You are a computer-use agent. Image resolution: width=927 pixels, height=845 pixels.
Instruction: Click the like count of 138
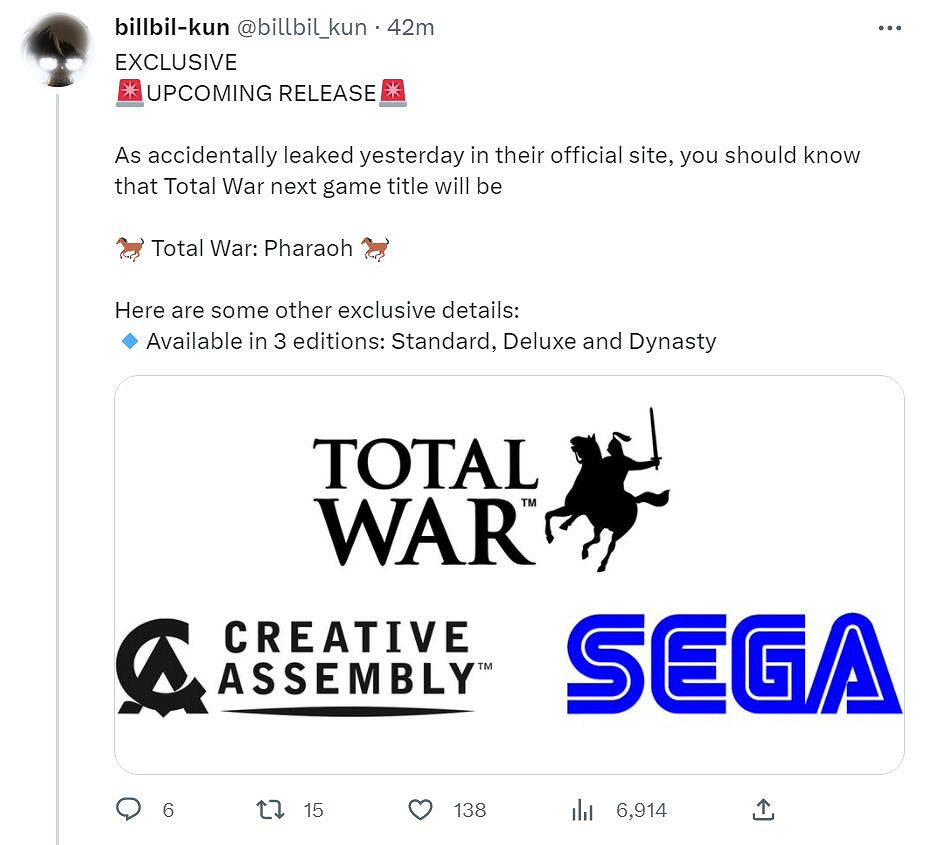pyautogui.click(x=470, y=810)
